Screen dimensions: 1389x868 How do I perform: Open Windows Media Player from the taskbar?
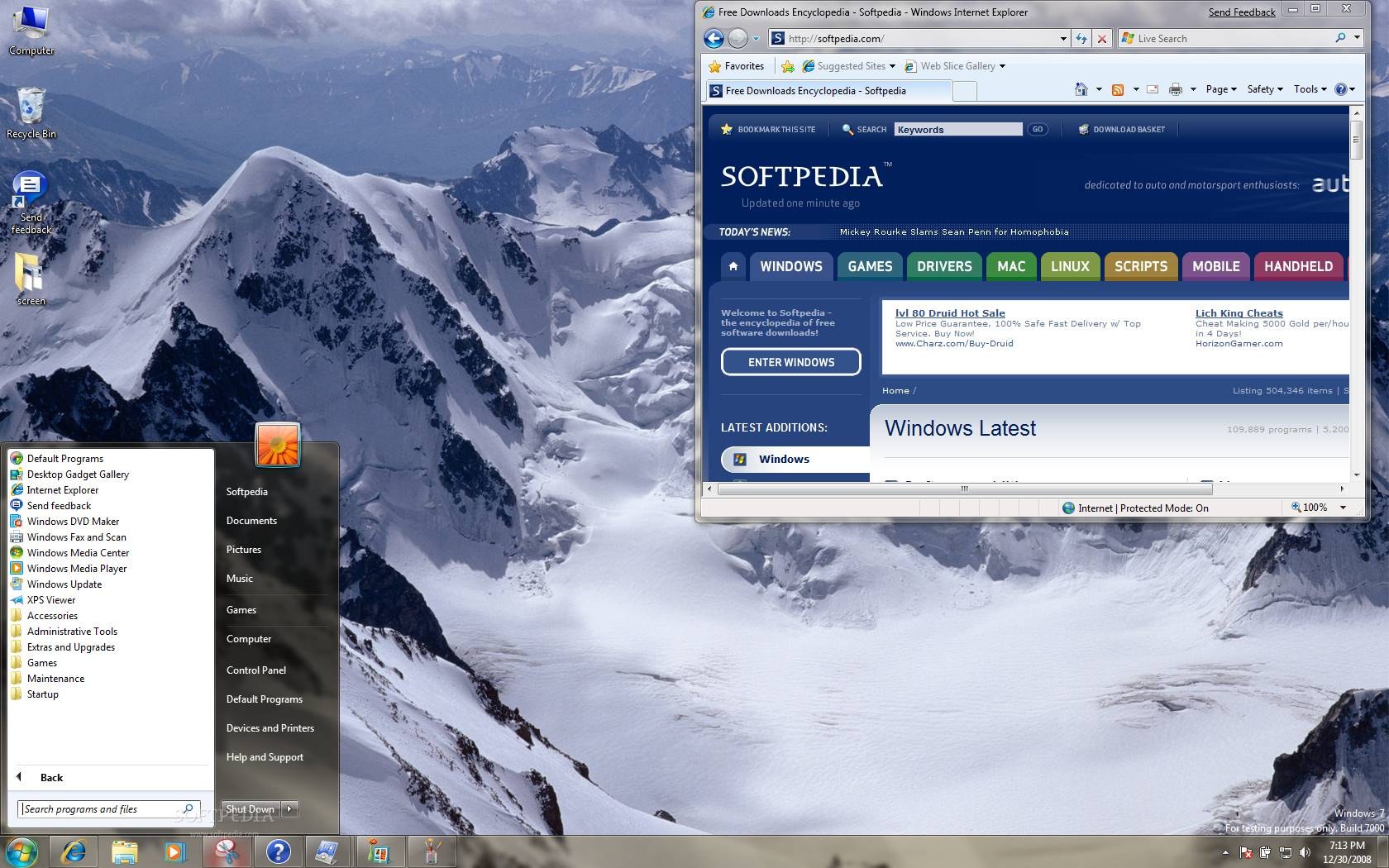click(x=174, y=851)
